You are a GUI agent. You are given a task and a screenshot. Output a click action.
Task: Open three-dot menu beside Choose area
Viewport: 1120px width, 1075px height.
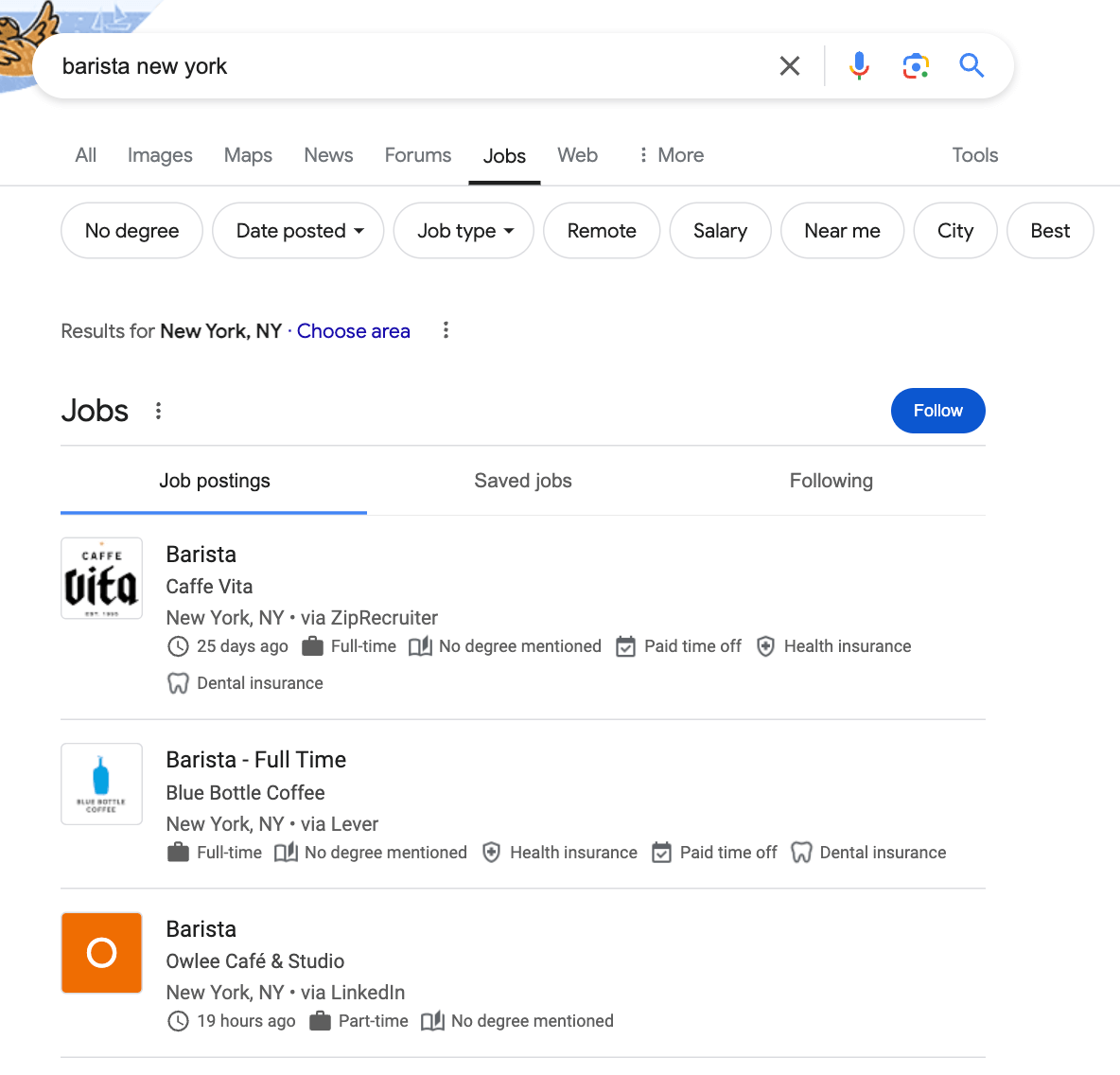click(446, 330)
